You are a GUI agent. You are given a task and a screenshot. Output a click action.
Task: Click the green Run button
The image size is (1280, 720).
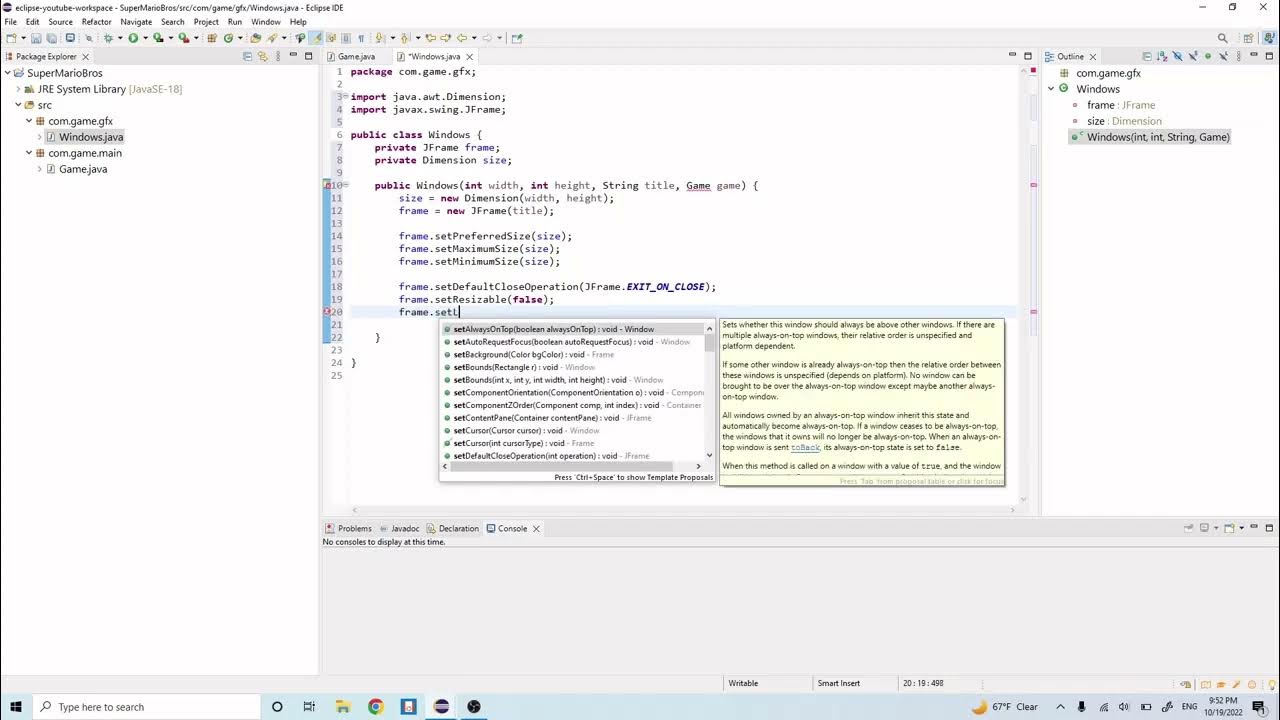[x=133, y=38]
